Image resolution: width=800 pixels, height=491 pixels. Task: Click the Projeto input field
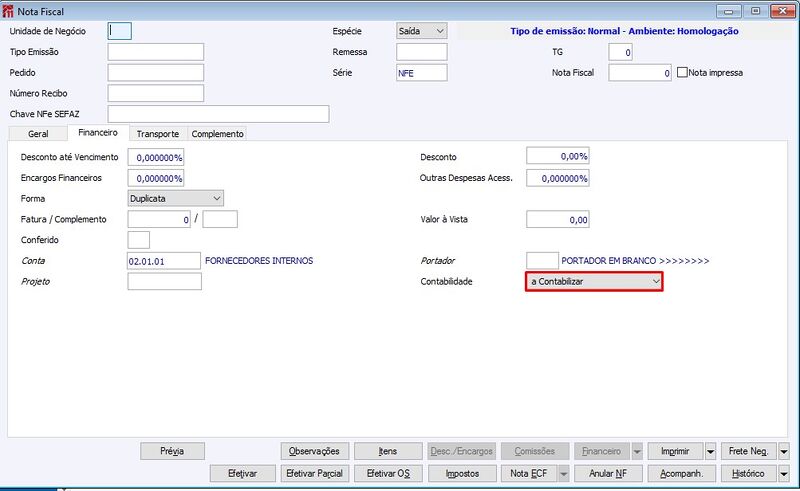tap(164, 281)
